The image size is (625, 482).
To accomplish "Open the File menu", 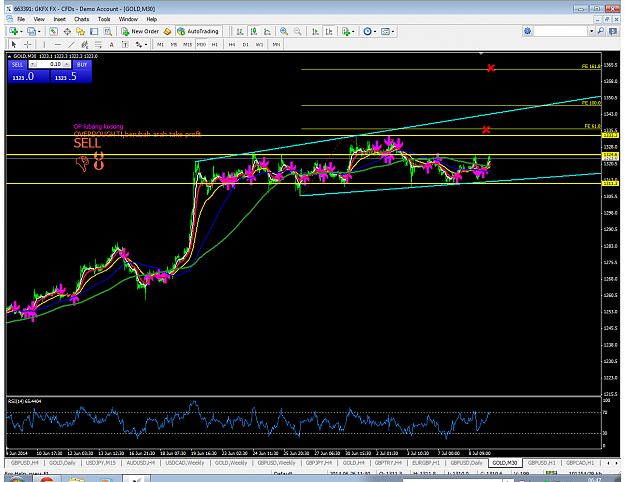I will point(21,19).
